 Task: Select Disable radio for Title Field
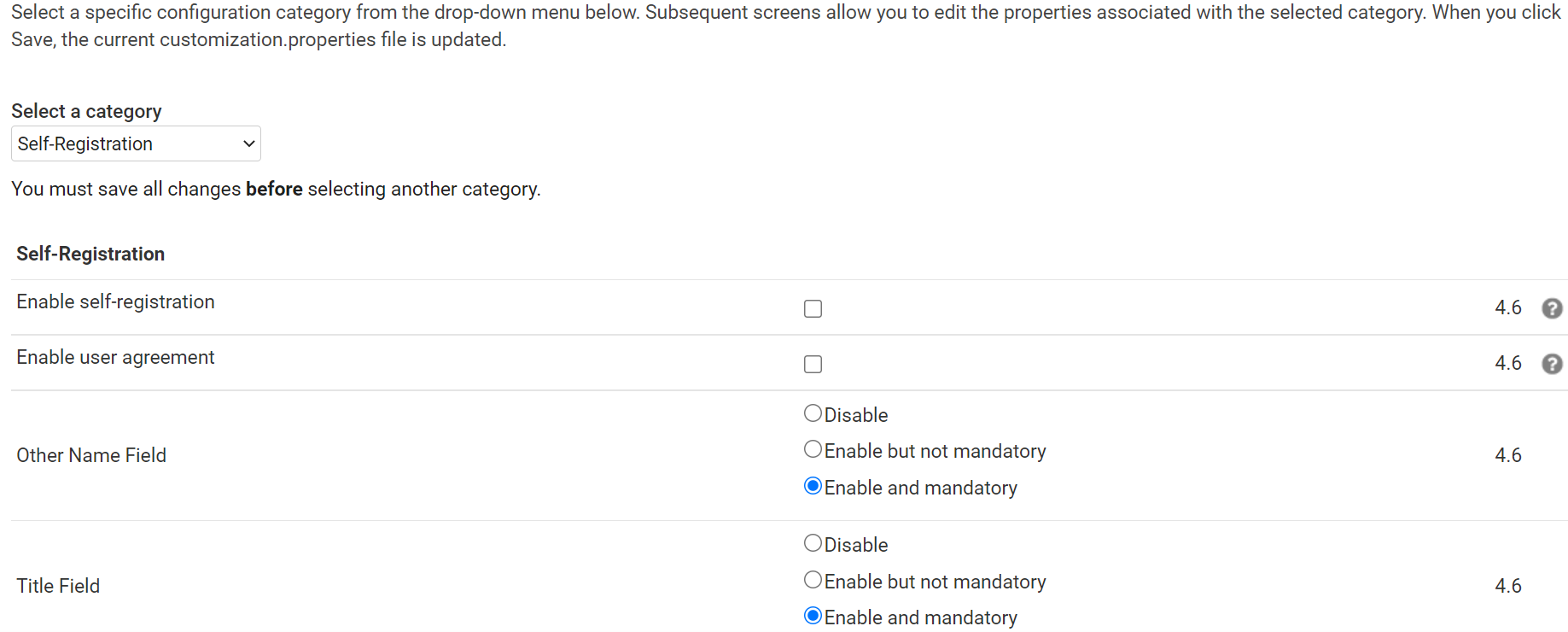click(x=813, y=543)
